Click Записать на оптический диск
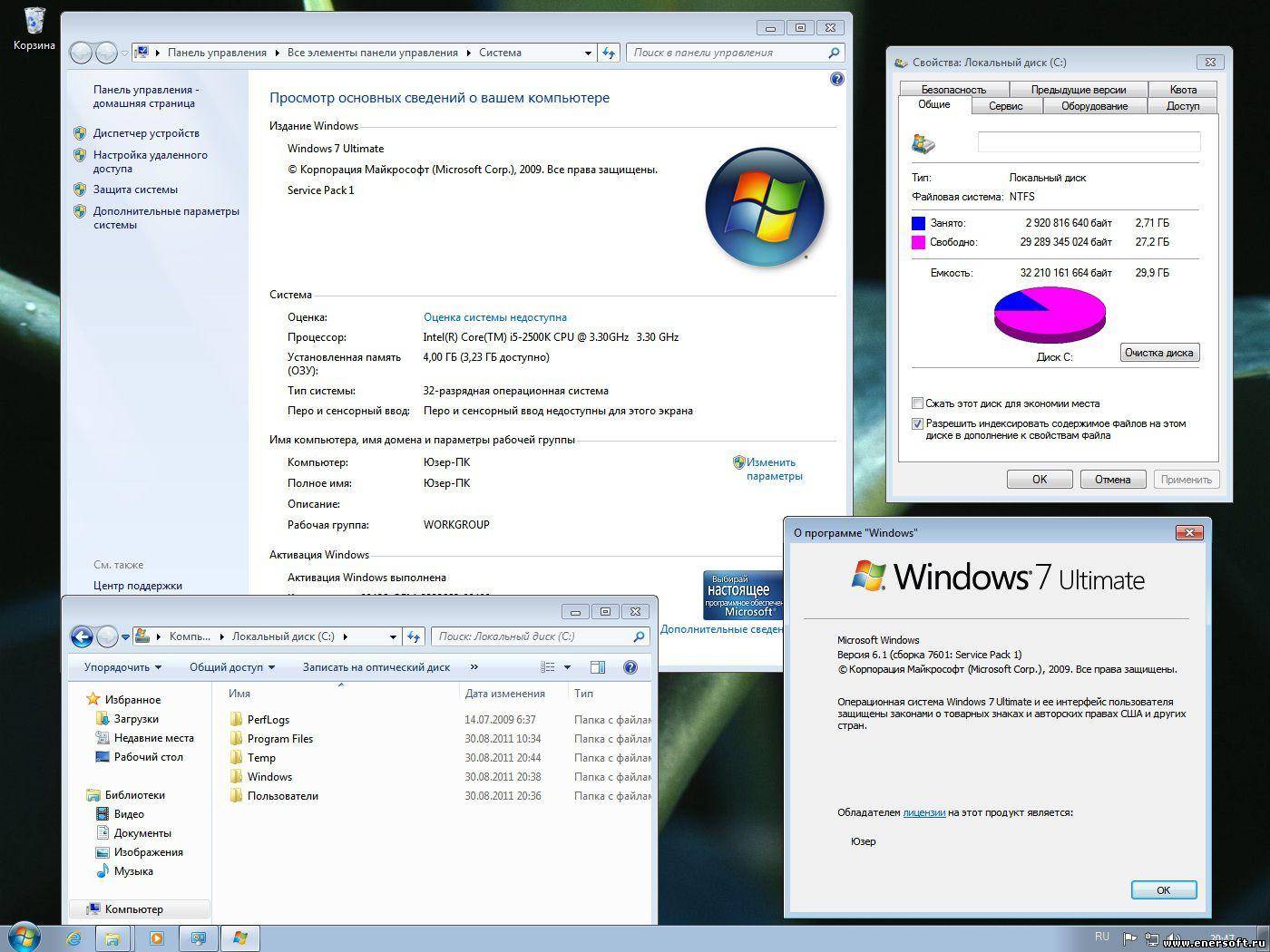The width and height of the screenshot is (1270, 952). point(376,667)
